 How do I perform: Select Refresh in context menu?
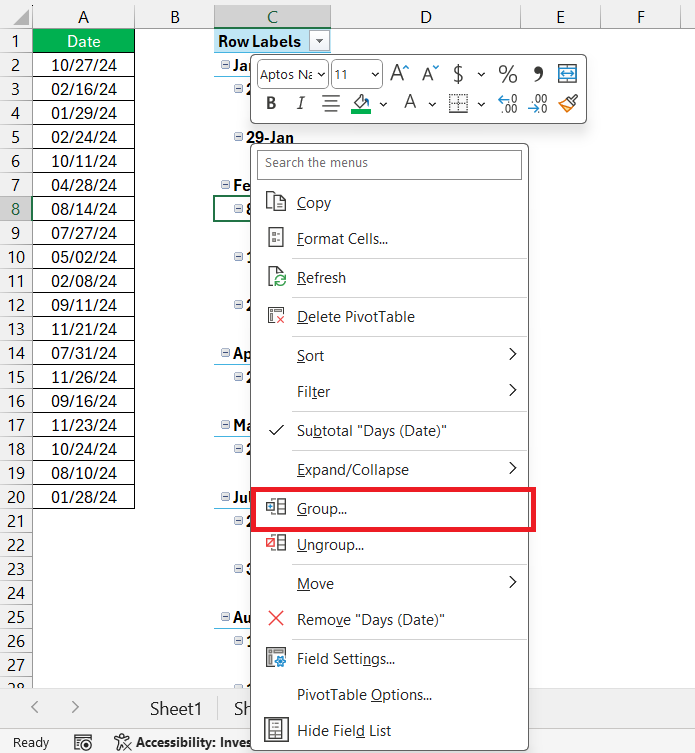(389, 278)
